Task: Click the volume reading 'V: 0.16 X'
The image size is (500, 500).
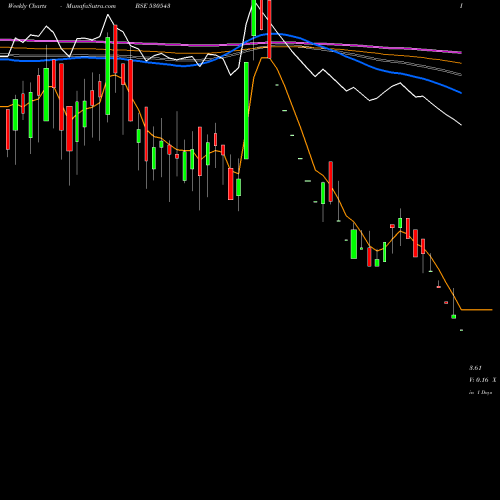Action: click(483, 380)
